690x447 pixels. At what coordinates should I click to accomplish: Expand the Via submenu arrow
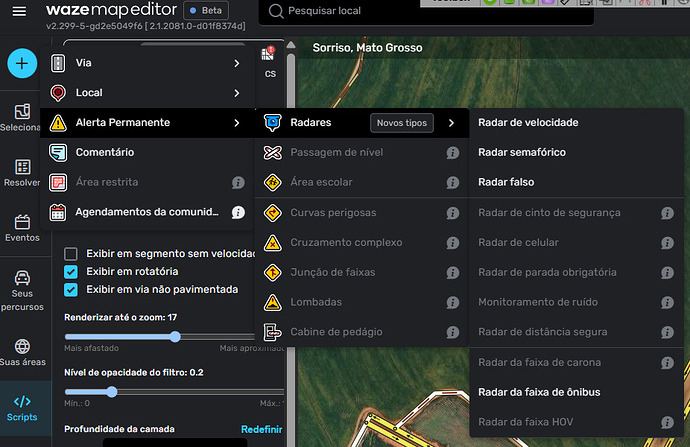[x=237, y=63]
